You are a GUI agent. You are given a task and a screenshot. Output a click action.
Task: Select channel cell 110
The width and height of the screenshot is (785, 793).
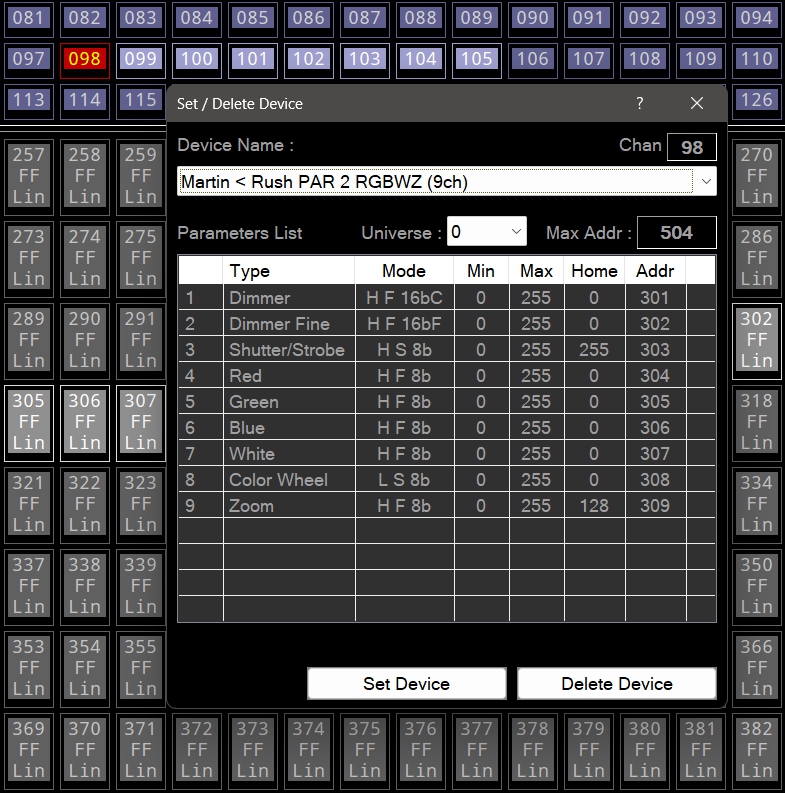pyautogui.click(x=756, y=59)
